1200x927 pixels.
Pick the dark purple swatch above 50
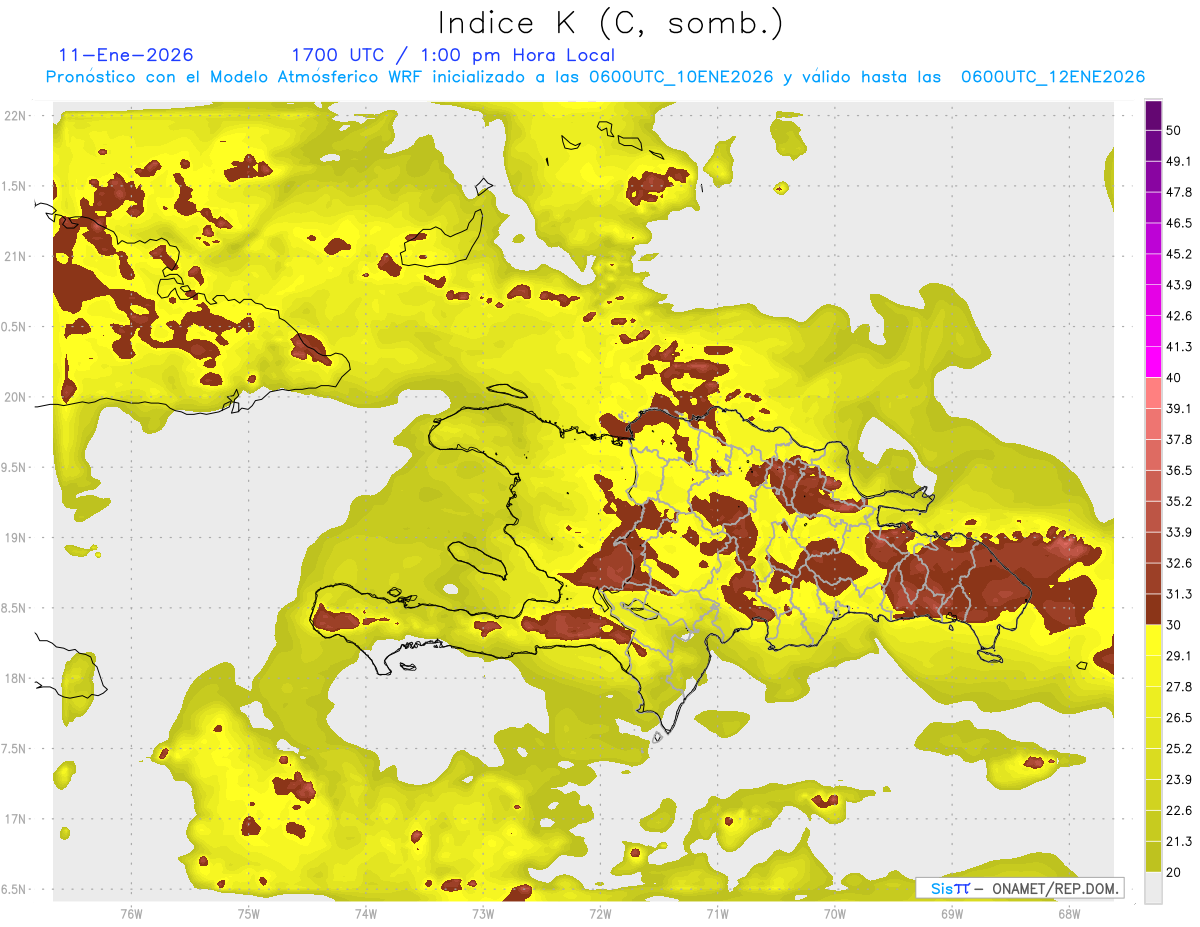click(x=1153, y=115)
